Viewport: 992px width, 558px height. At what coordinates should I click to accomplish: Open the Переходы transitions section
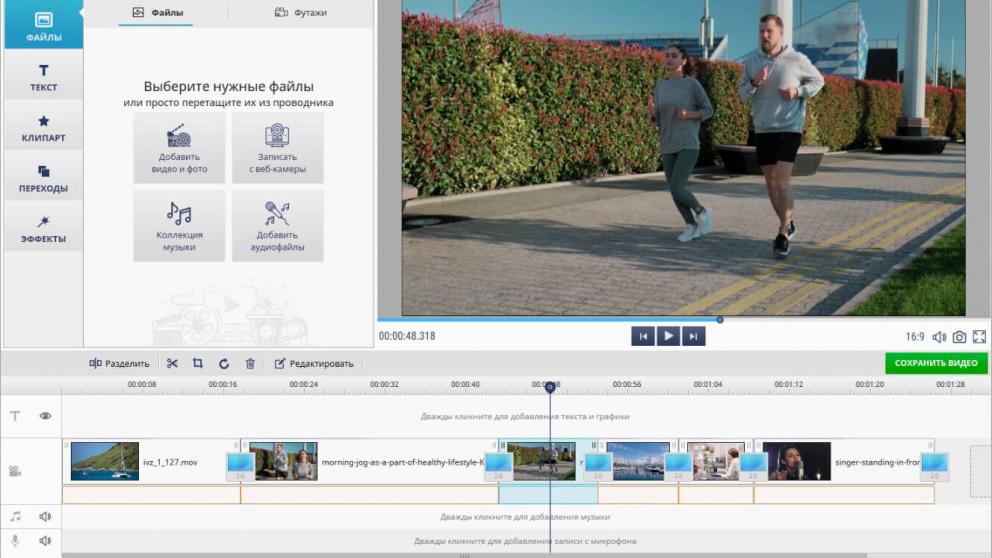point(43,178)
